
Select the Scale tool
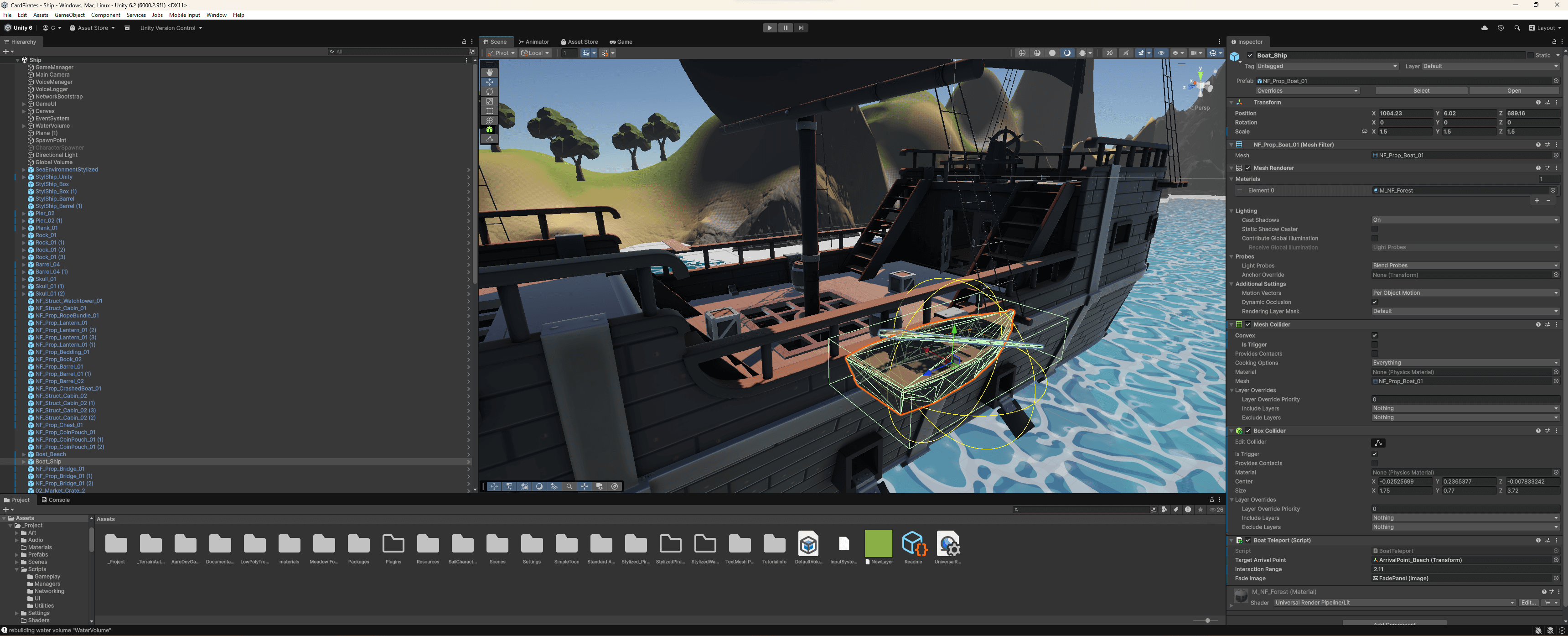pos(490,101)
